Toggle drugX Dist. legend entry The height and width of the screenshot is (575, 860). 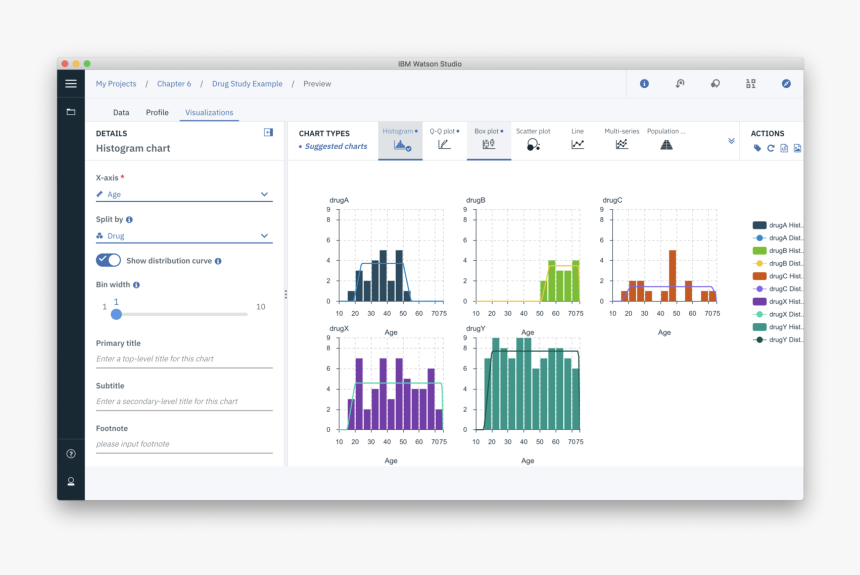(x=777, y=314)
